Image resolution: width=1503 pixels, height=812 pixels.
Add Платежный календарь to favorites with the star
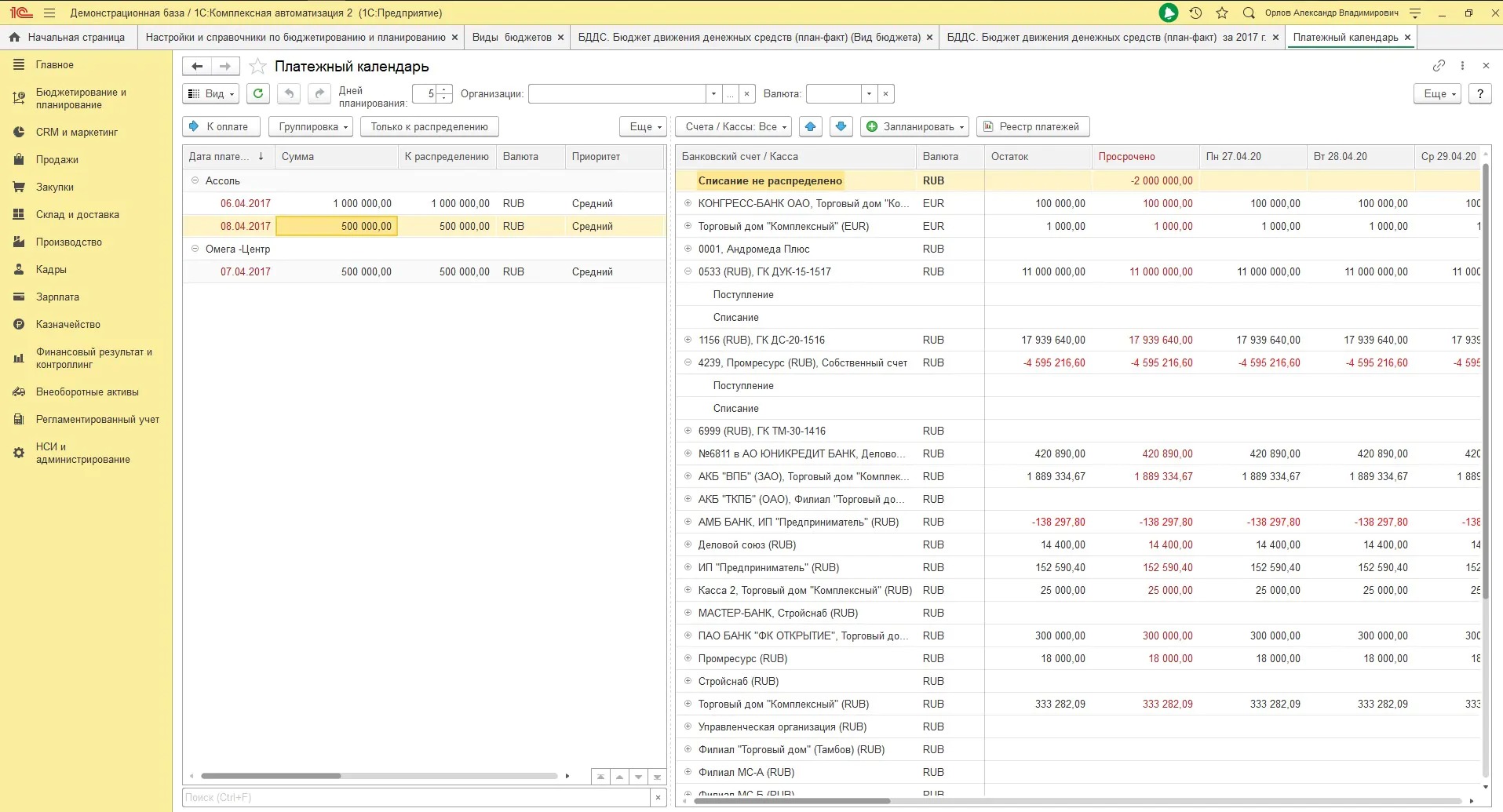[257, 67]
